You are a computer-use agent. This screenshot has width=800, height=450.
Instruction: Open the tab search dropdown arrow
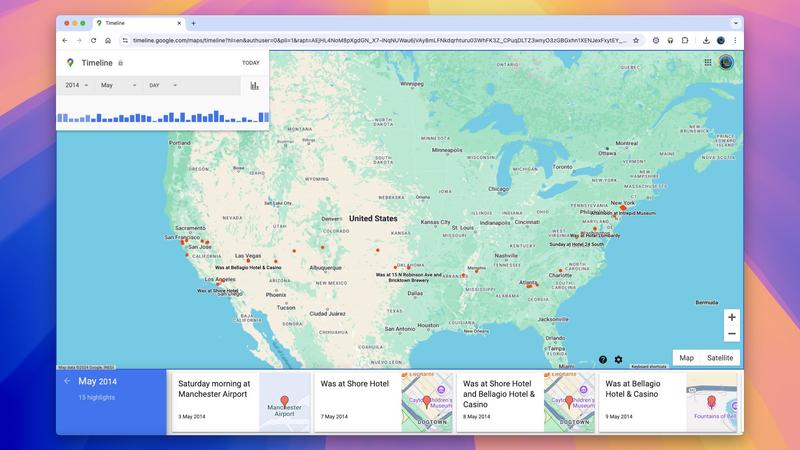(735, 23)
